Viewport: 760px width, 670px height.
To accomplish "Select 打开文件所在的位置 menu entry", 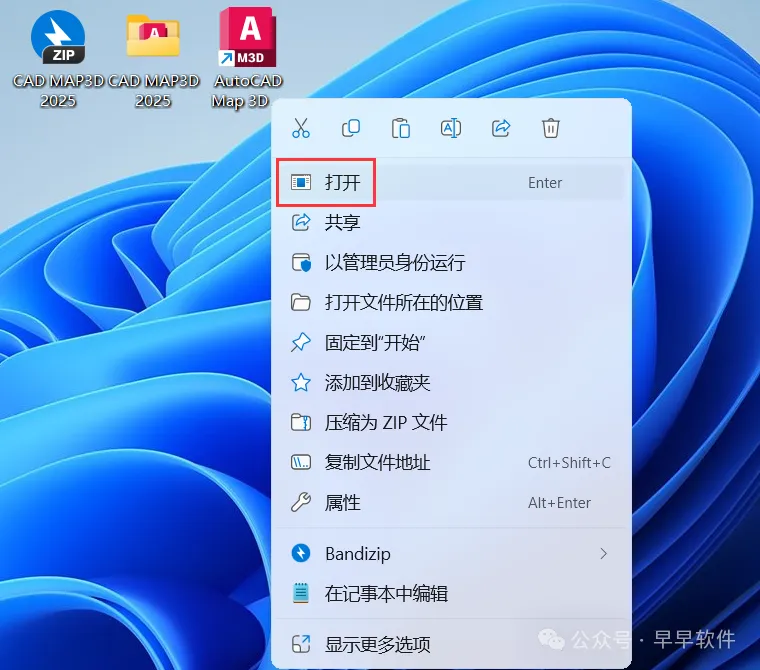I will (451, 303).
